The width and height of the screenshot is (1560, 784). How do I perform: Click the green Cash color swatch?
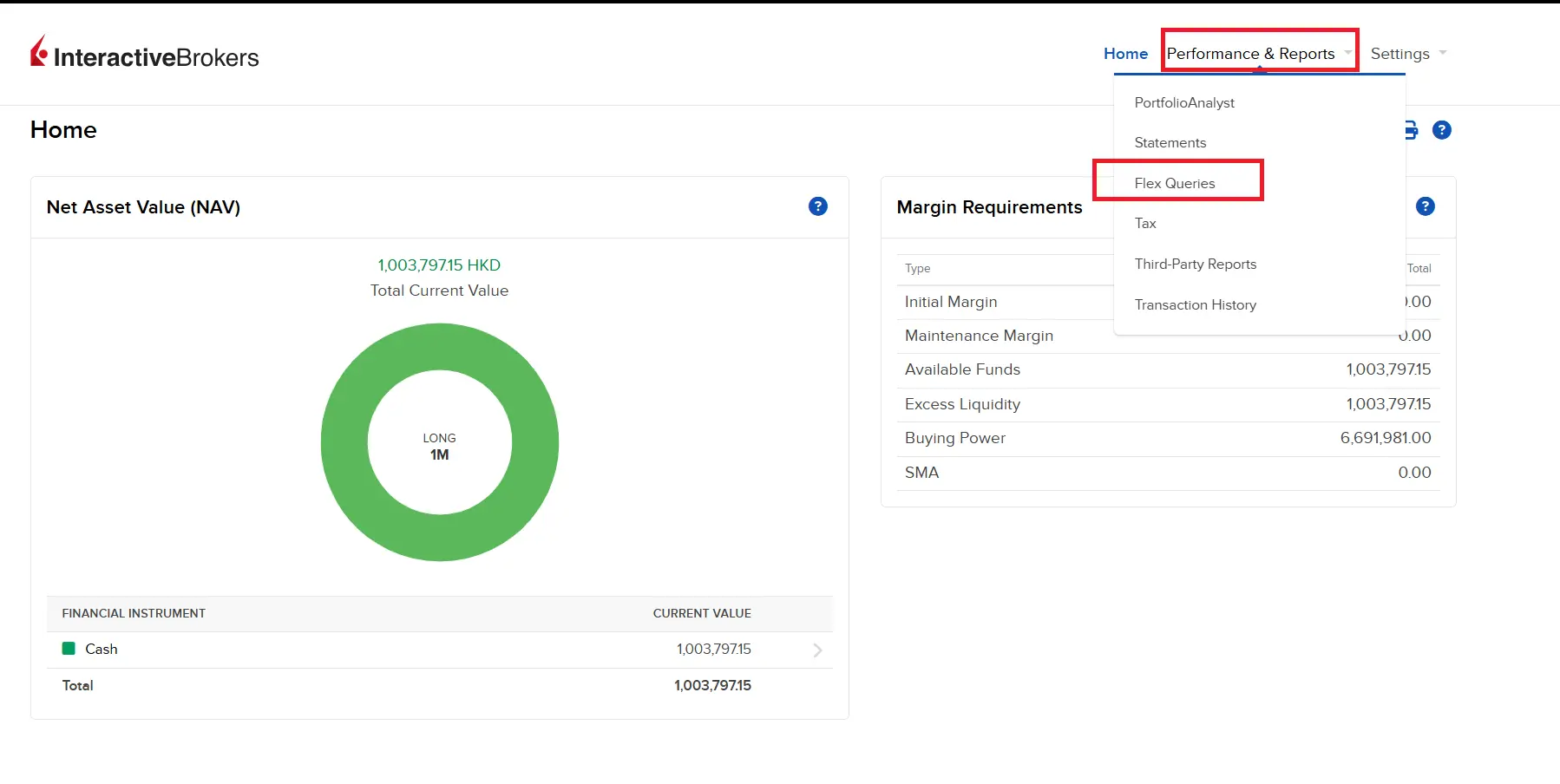(x=69, y=649)
